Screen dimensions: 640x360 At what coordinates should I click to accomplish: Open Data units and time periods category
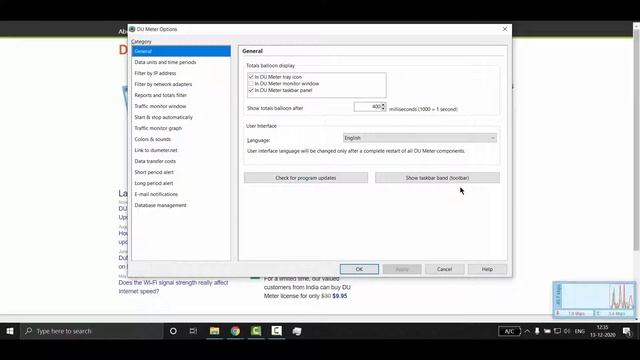[x=165, y=62]
